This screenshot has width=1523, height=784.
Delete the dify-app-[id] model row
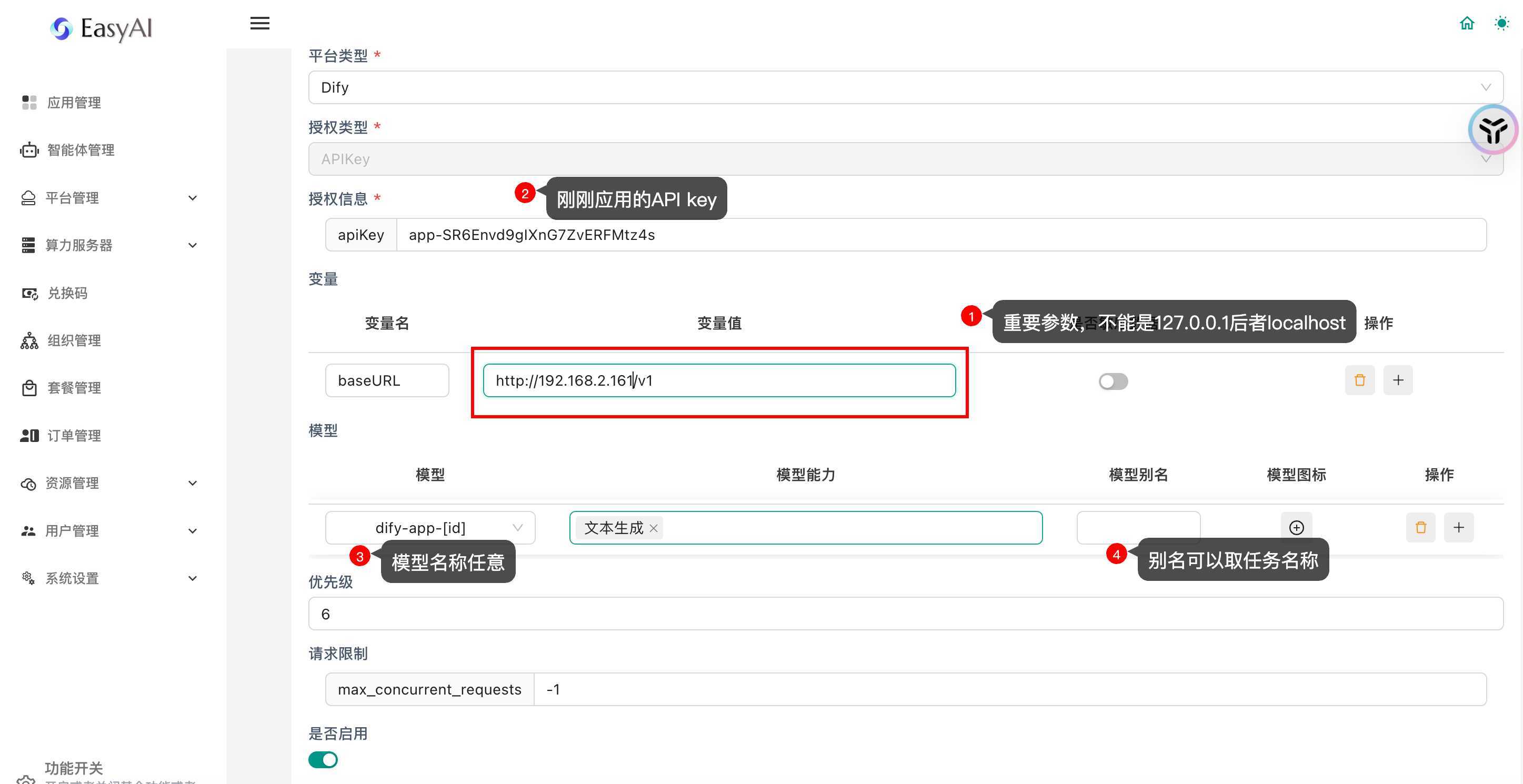click(1421, 527)
